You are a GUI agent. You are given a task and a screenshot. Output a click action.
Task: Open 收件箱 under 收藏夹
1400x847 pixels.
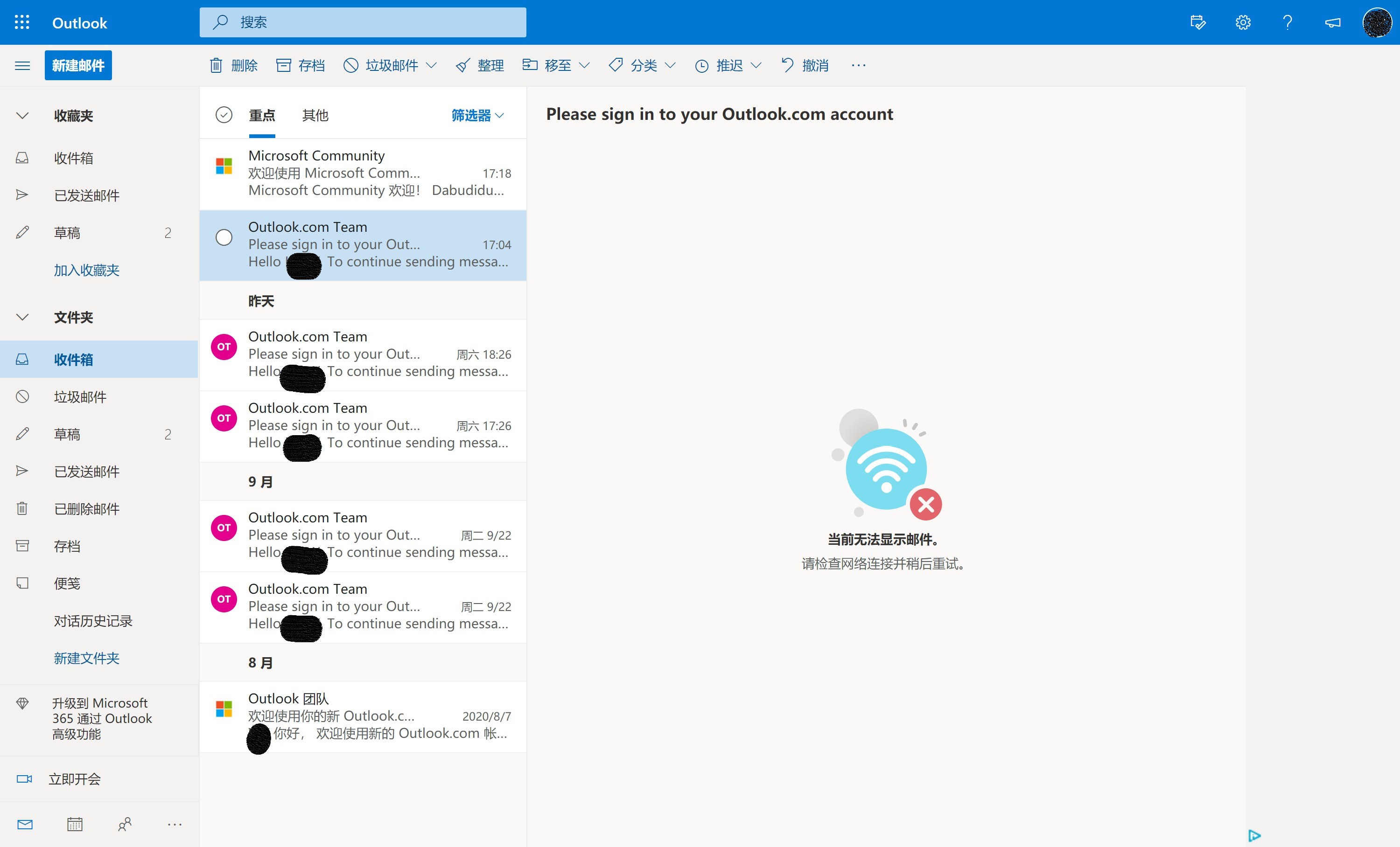tap(99, 158)
